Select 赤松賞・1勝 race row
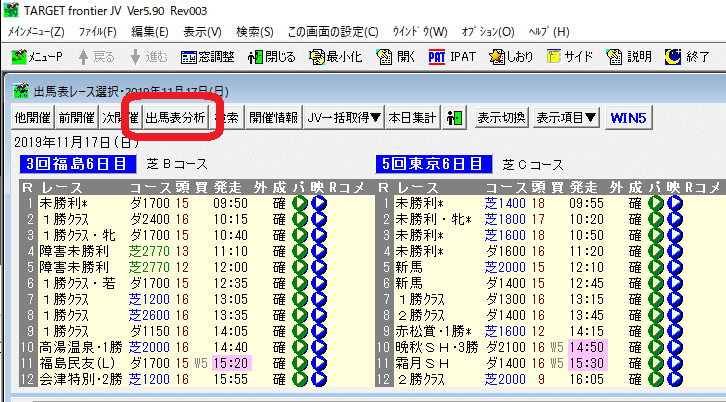 click(x=551, y=331)
